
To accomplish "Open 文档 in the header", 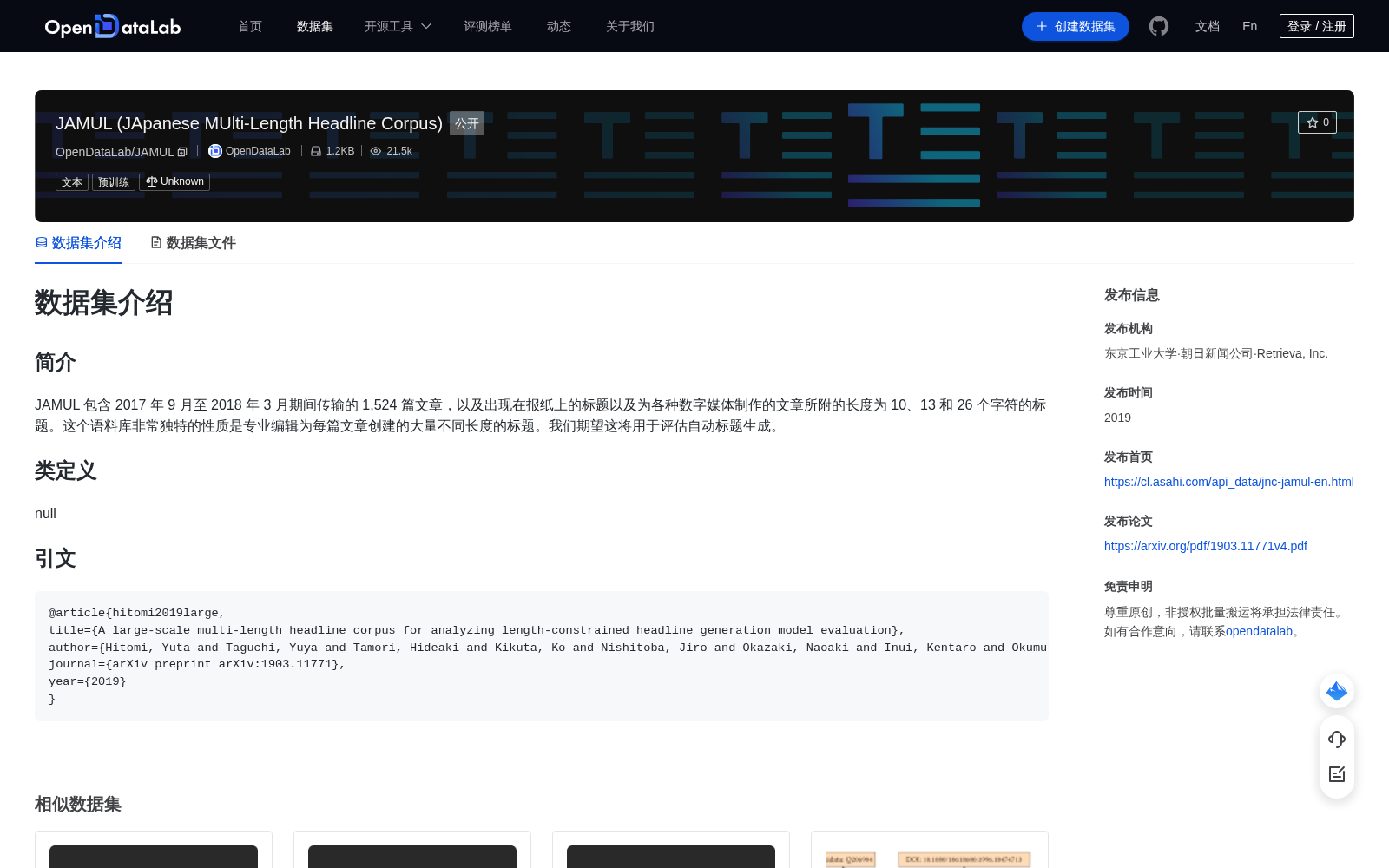I will click(1208, 26).
